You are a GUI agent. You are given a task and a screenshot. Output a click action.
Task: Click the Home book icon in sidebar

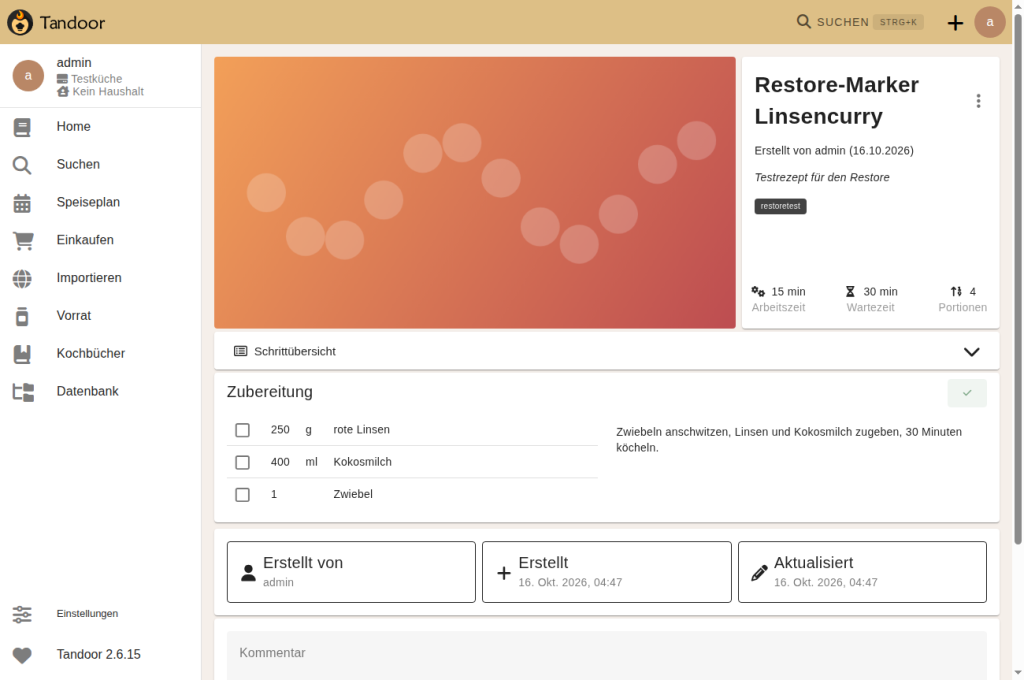[22, 127]
